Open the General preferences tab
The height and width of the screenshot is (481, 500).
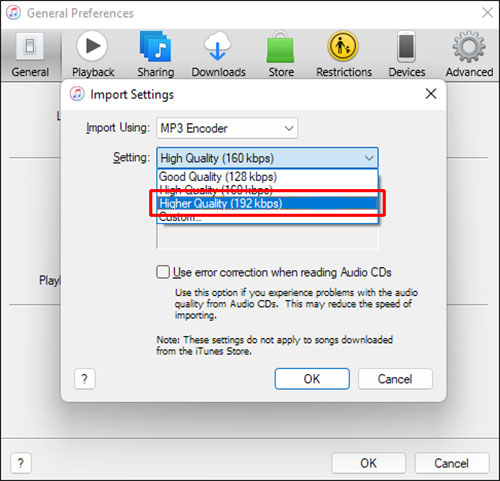[30, 55]
